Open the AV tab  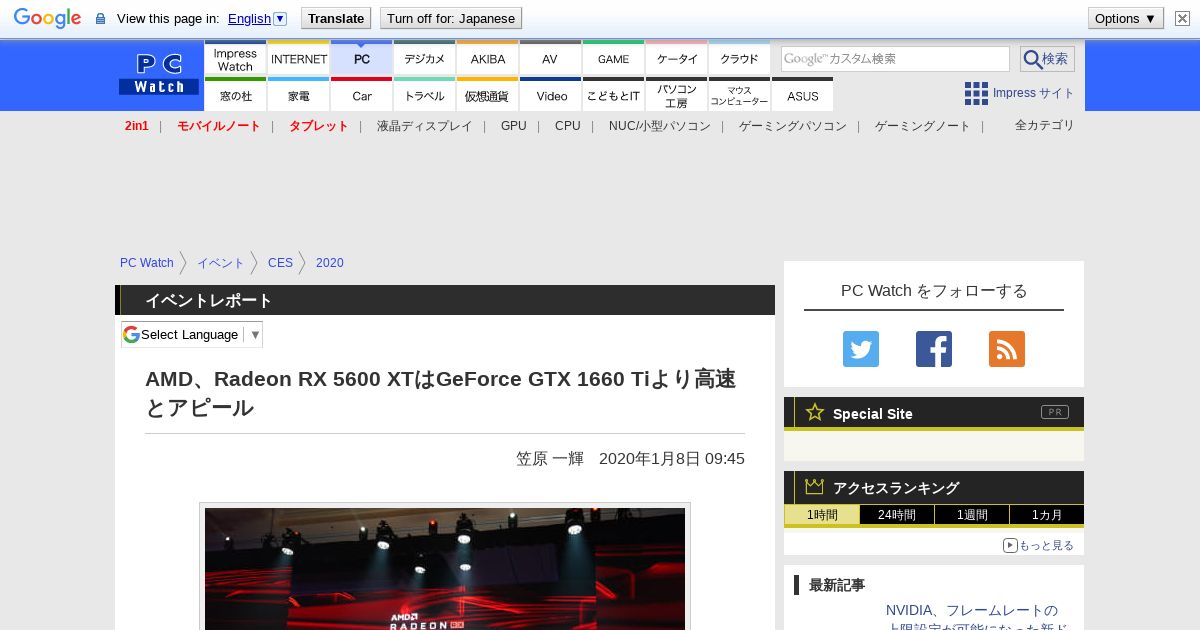tap(550, 59)
